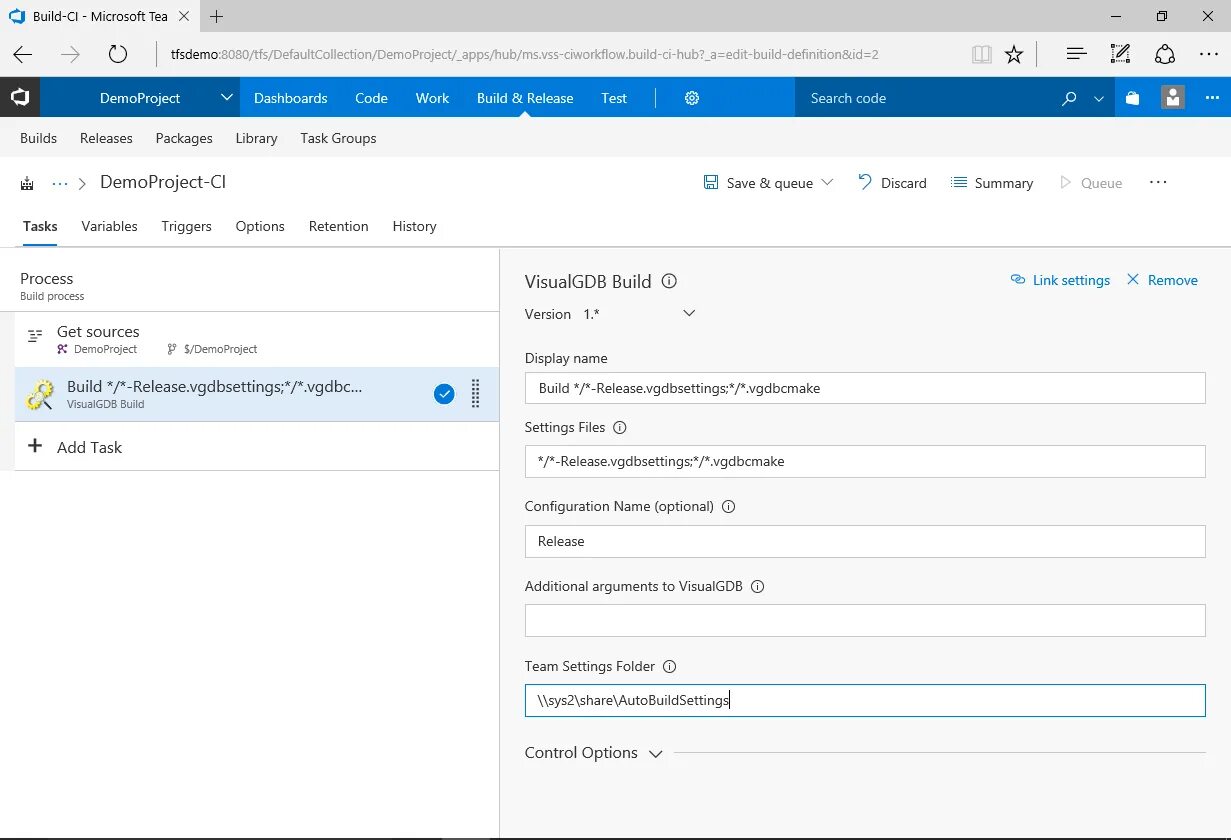Open the Triggers tab
The height and width of the screenshot is (840, 1231).
click(x=186, y=226)
